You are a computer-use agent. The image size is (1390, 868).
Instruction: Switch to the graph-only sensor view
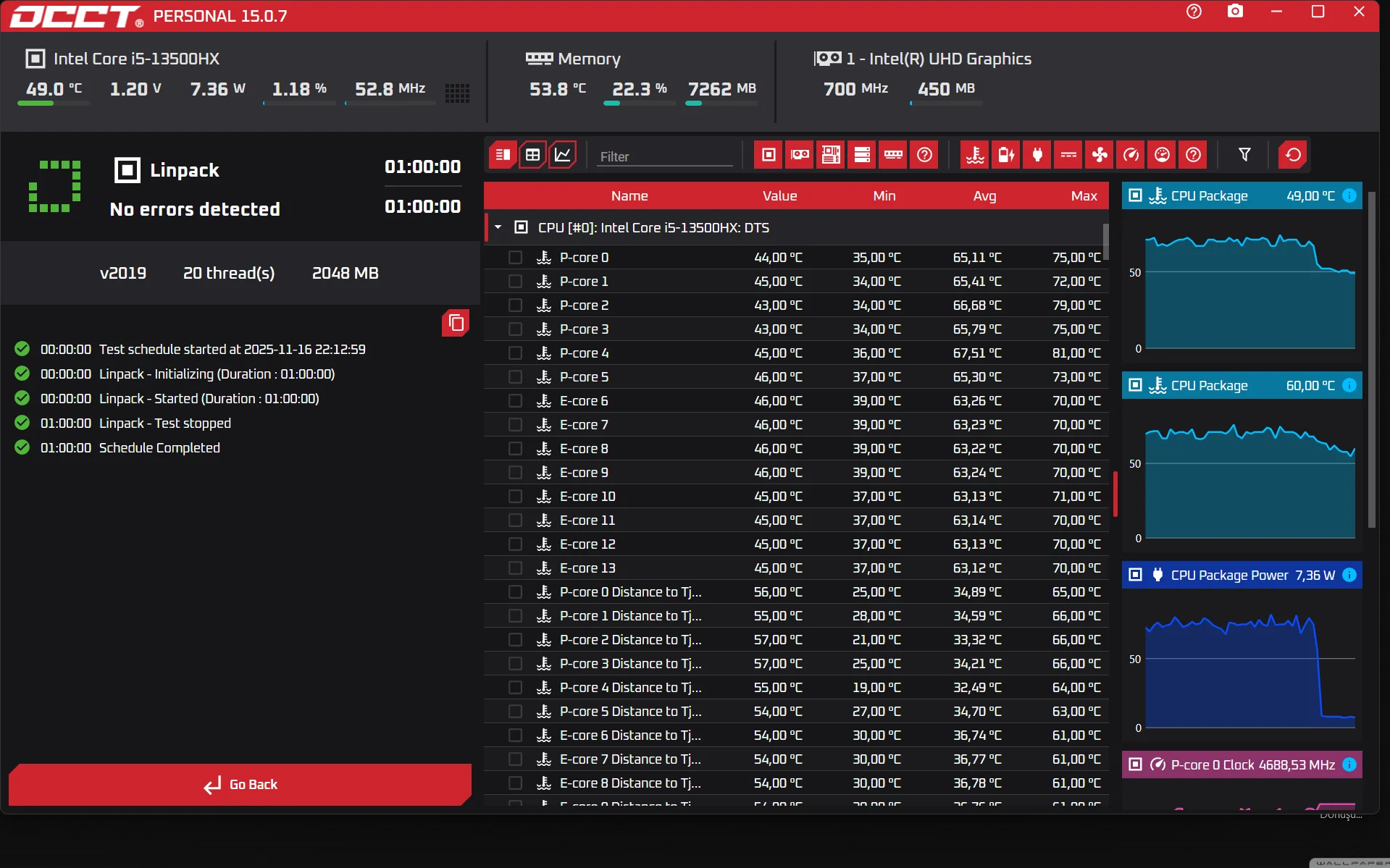point(563,155)
